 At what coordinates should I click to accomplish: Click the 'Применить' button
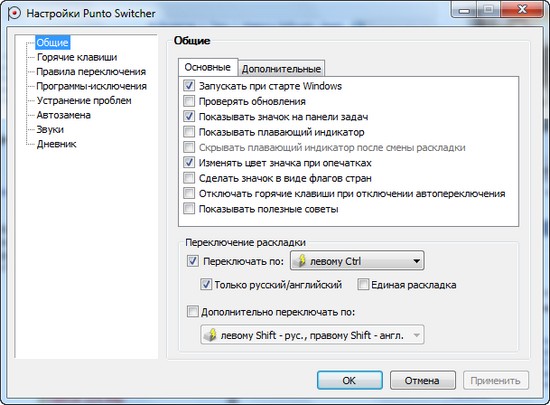coord(495,380)
